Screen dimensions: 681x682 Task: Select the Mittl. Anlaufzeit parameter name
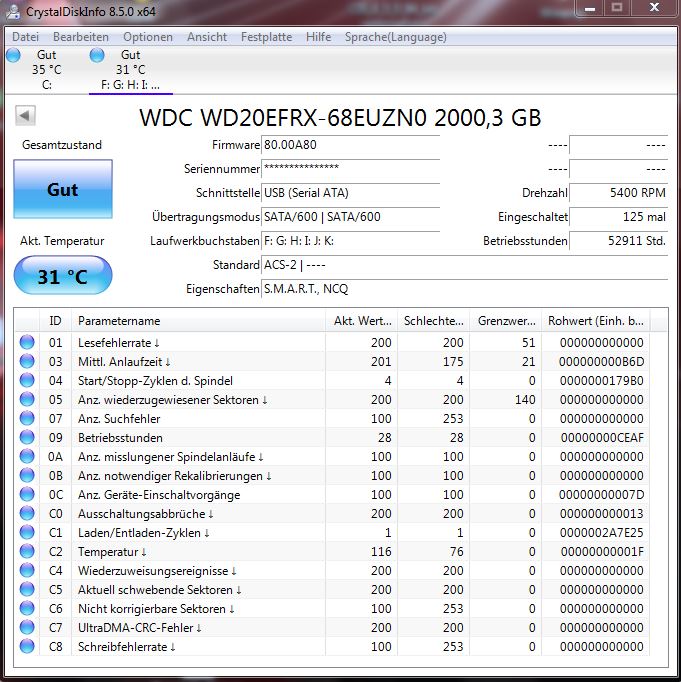point(124,362)
